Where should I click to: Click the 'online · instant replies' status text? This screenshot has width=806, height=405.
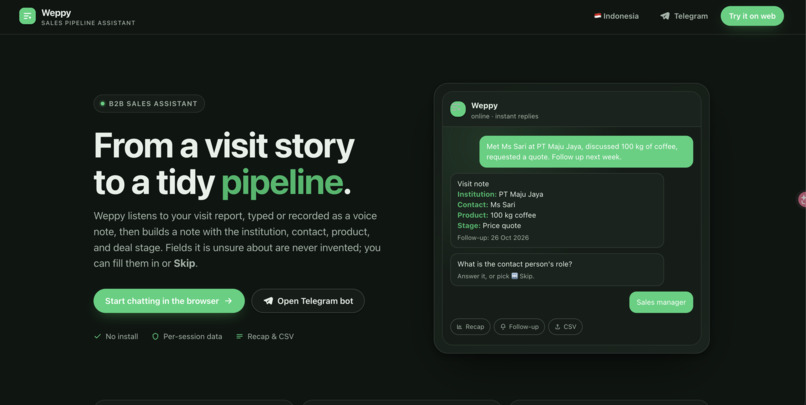click(x=505, y=117)
